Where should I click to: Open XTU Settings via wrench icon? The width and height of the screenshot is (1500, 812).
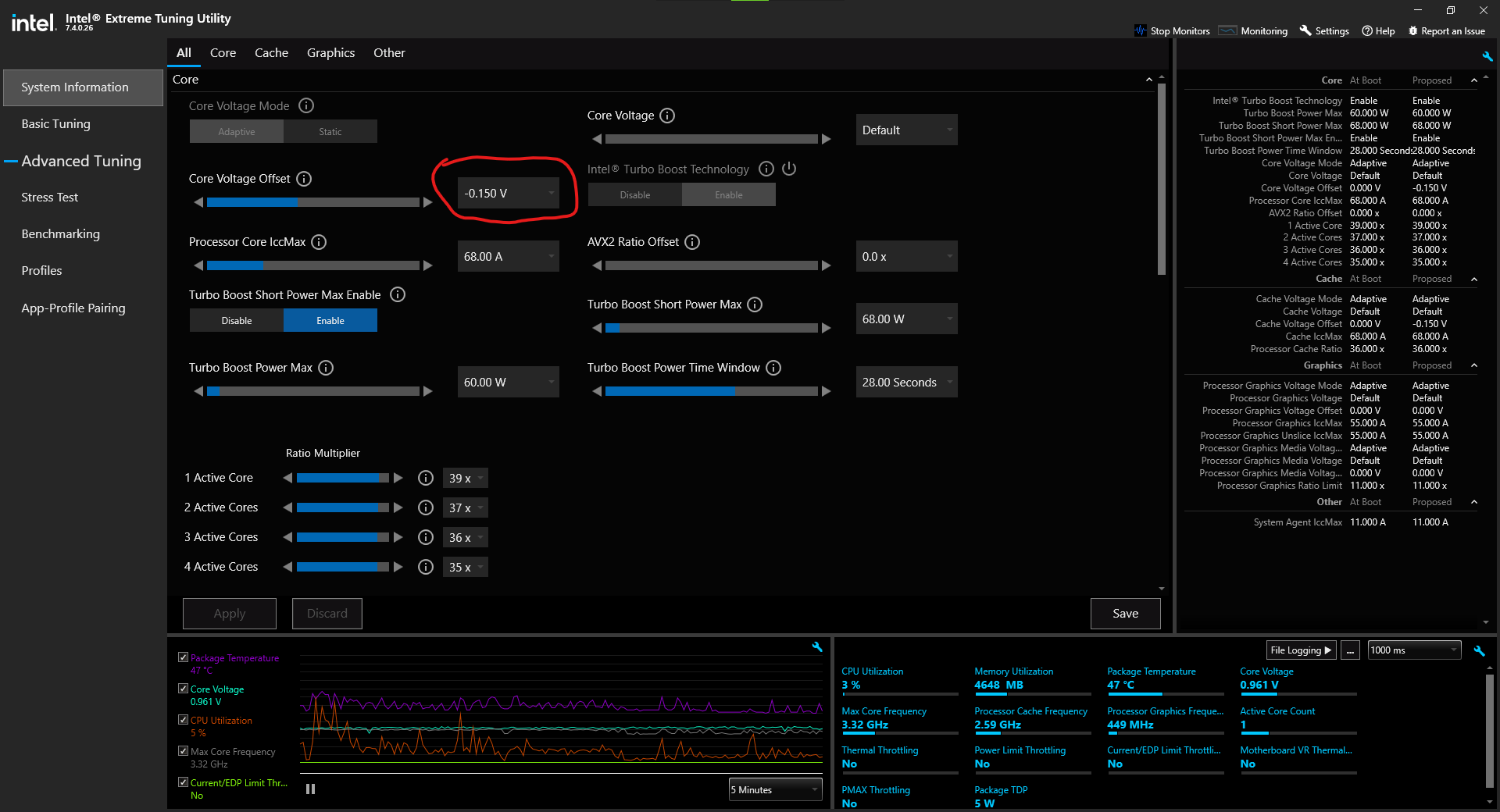(x=1305, y=30)
